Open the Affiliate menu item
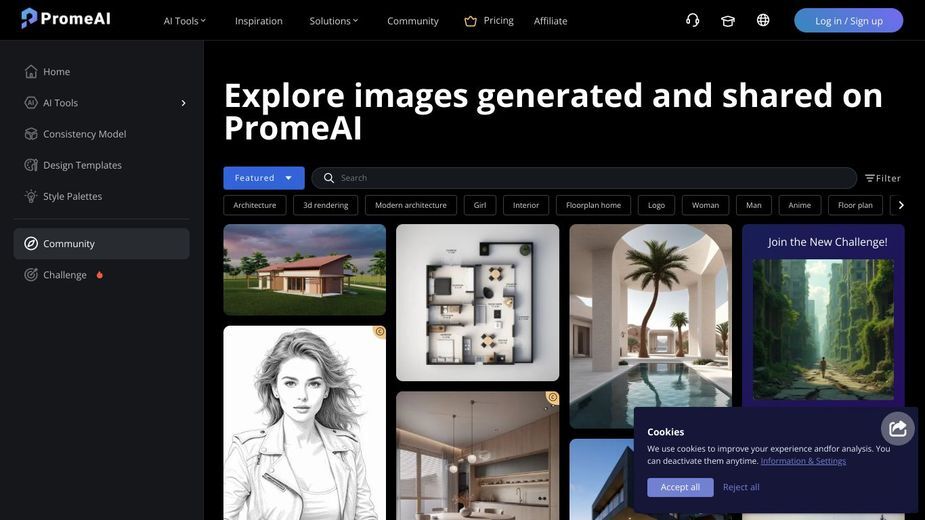The image size is (925, 520). pos(550,21)
